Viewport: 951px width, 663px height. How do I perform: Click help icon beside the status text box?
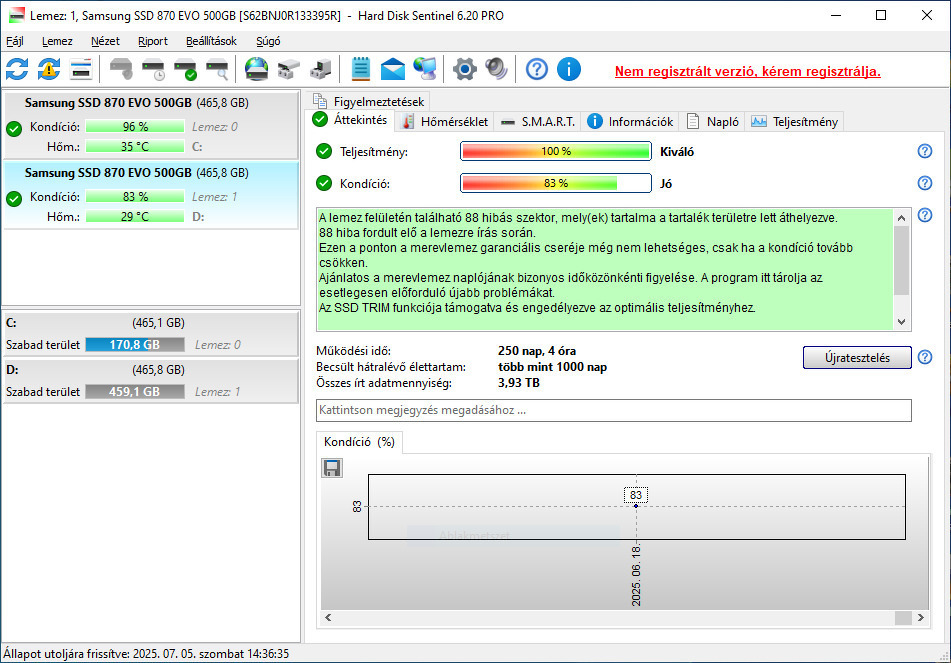pos(925,215)
